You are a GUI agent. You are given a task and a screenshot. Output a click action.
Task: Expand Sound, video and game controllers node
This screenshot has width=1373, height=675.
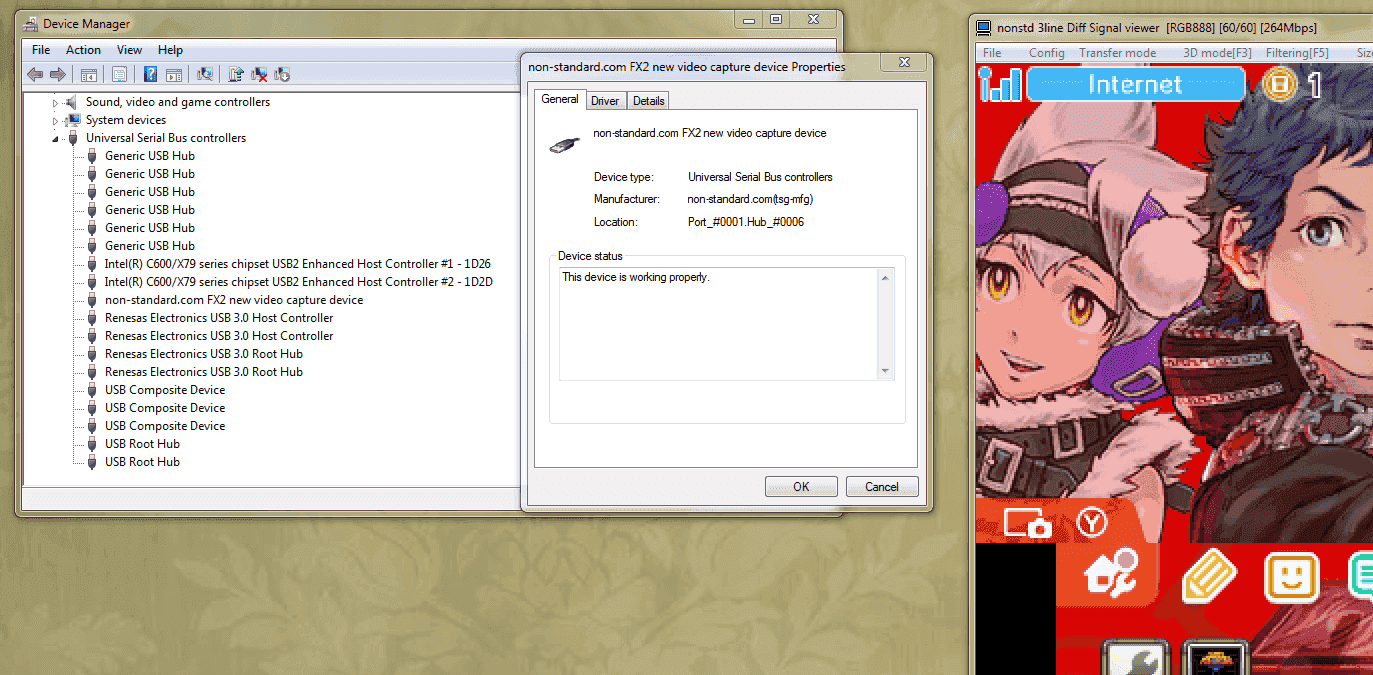(56, 102)
